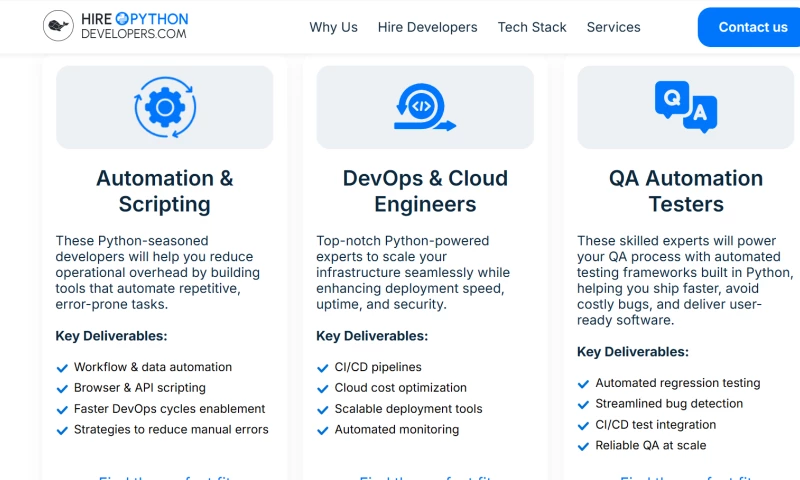The width and height of the screenshot is (800, 480).
Task: Open the Why Us menu item
Action: [x=333, y=27]
